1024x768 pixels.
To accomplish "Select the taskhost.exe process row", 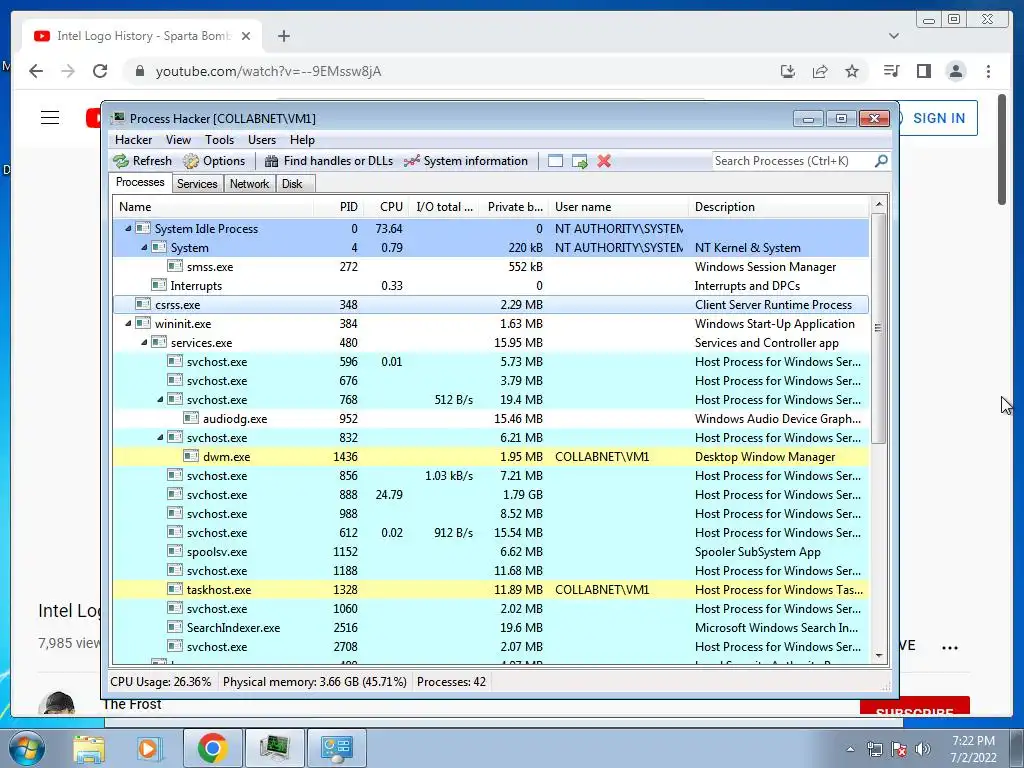I will (x=491, y=590).
